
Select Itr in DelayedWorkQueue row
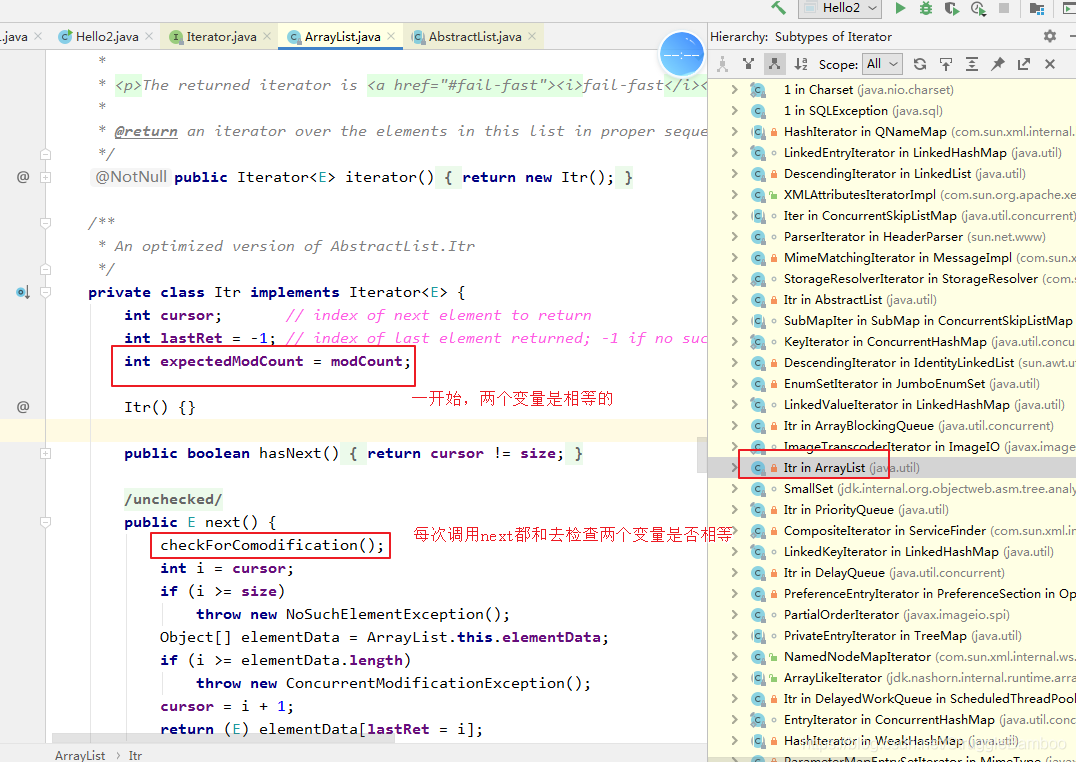(x=892, y=699)
